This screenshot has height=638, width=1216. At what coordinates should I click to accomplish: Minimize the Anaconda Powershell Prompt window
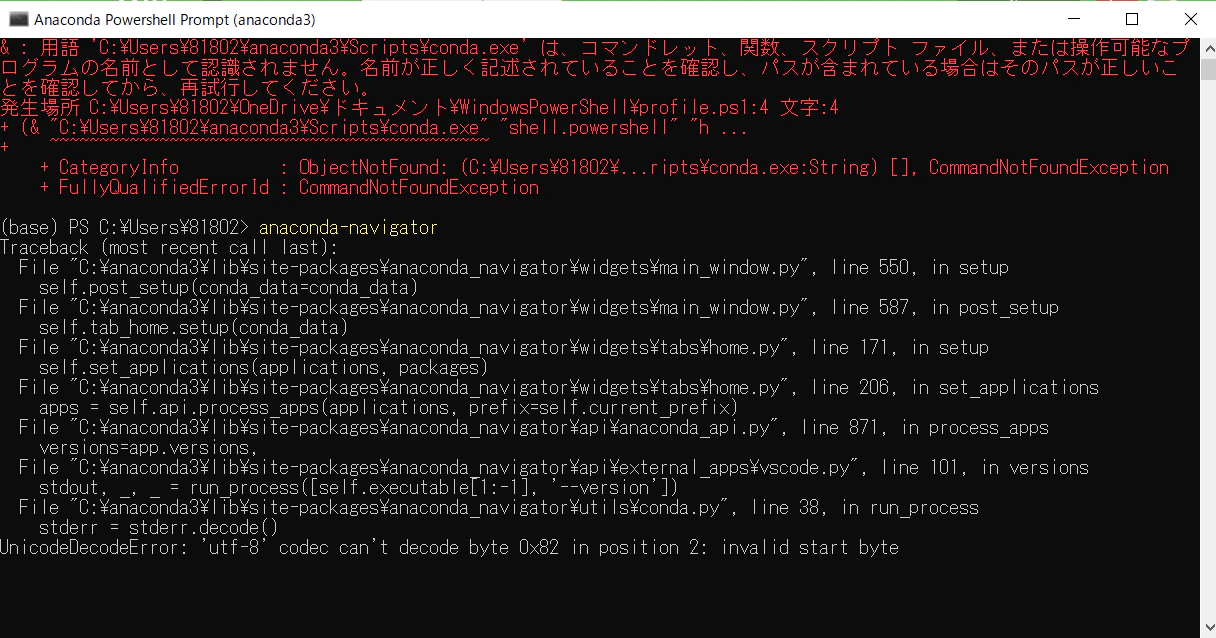1073,19
